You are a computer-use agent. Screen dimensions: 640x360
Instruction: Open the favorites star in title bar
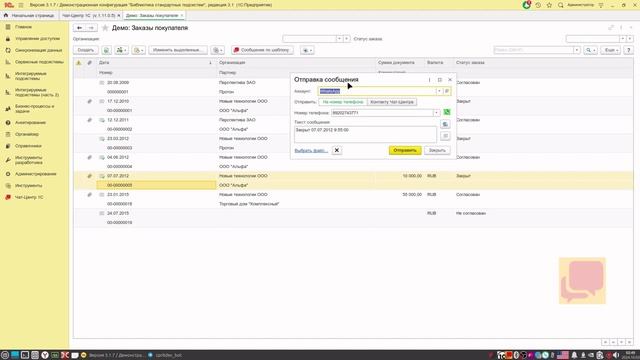pyautogui.click(x=549, y=5)
